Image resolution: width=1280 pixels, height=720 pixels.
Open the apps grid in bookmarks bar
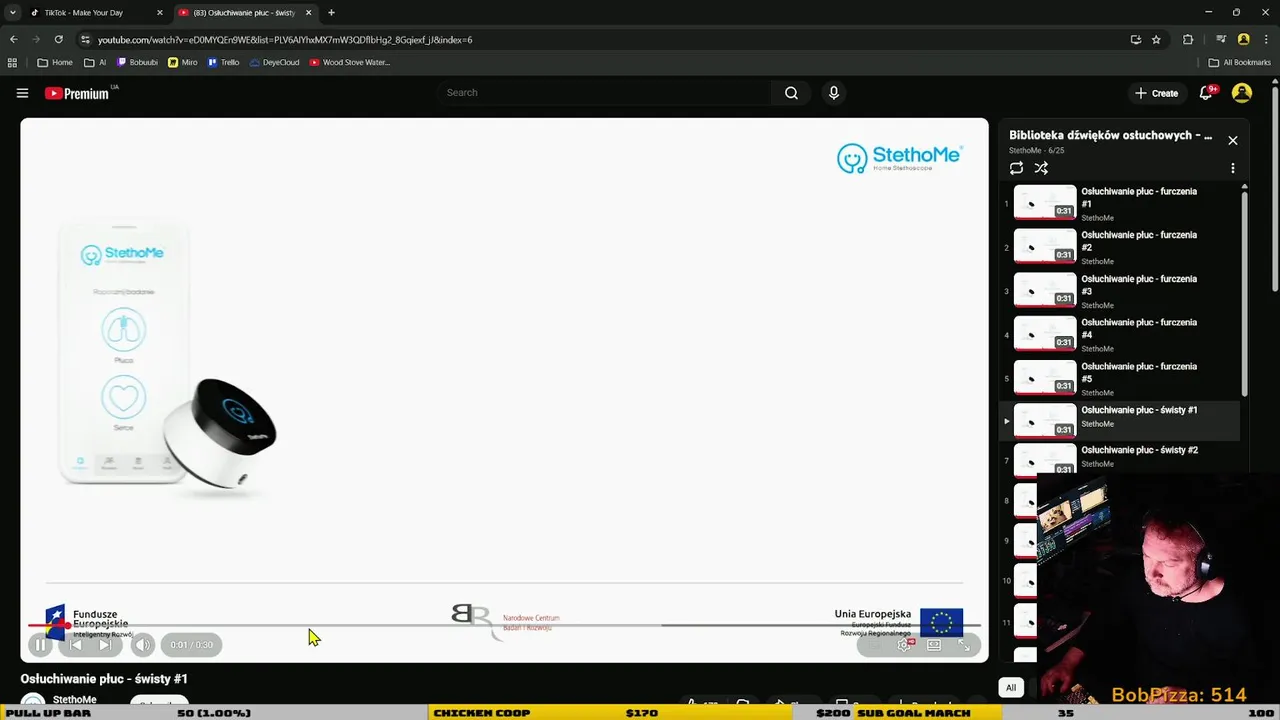[x=12, y=62]
